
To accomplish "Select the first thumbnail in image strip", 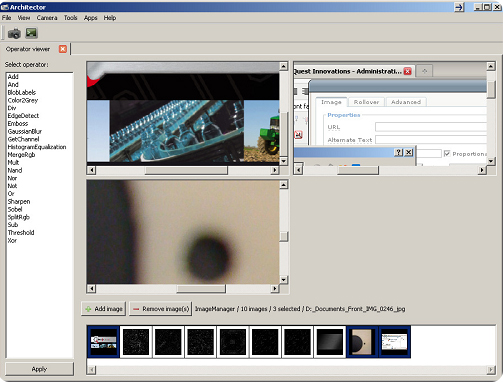I will click(103, 342).
